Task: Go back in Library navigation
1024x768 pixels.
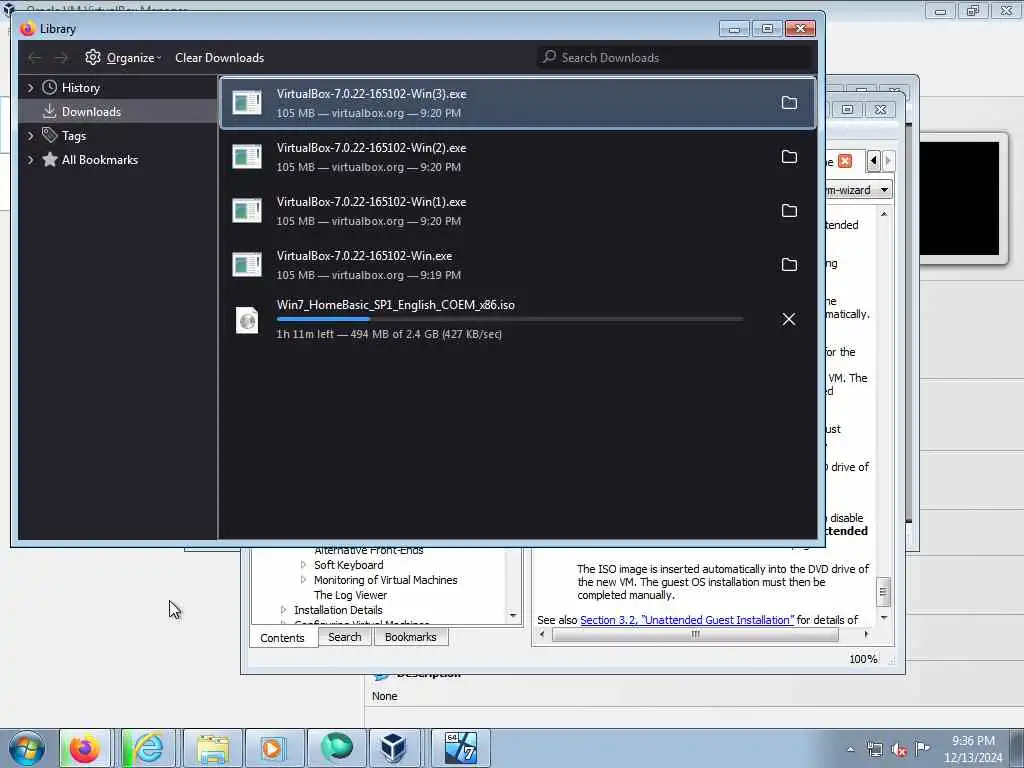Action: click(35, 58)
